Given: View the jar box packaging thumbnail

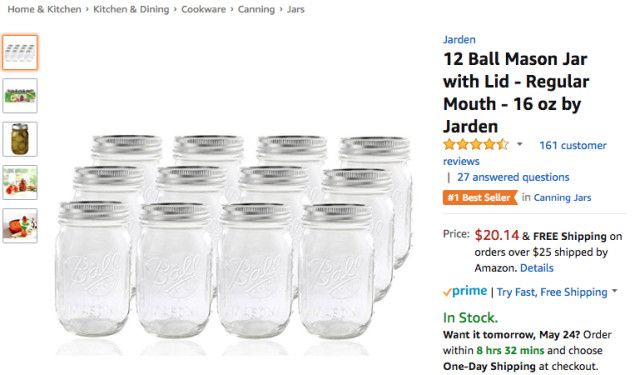Looking at the screenshot, I should pyautogui.click(x=20, y=95).
